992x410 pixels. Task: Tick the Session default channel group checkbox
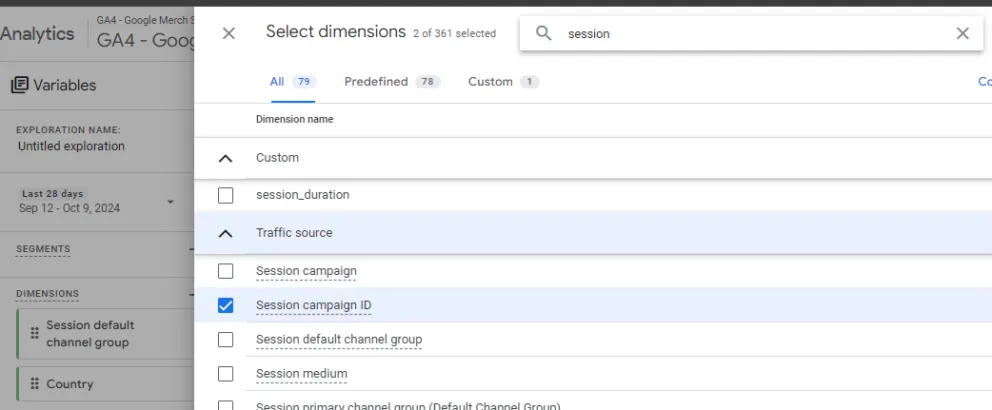click(226, 339)
